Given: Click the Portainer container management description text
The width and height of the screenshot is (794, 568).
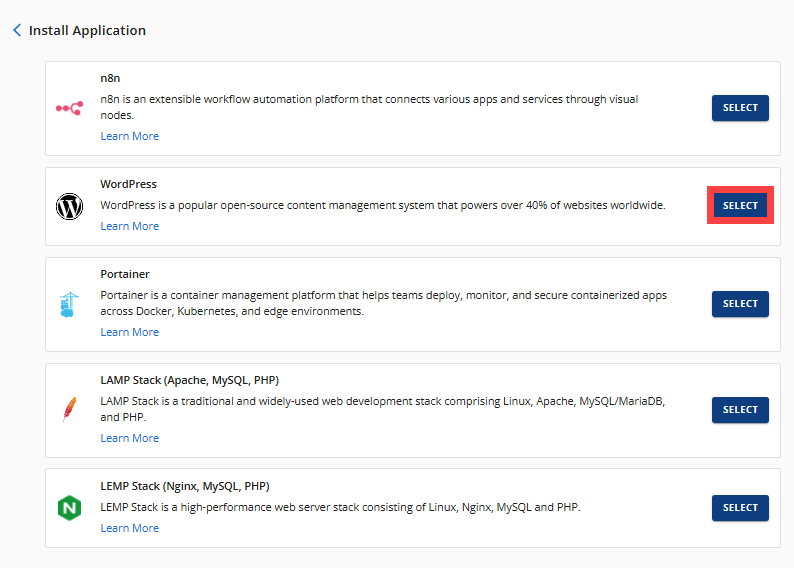Looking at the screenshot, I should [x=383, y=303].
